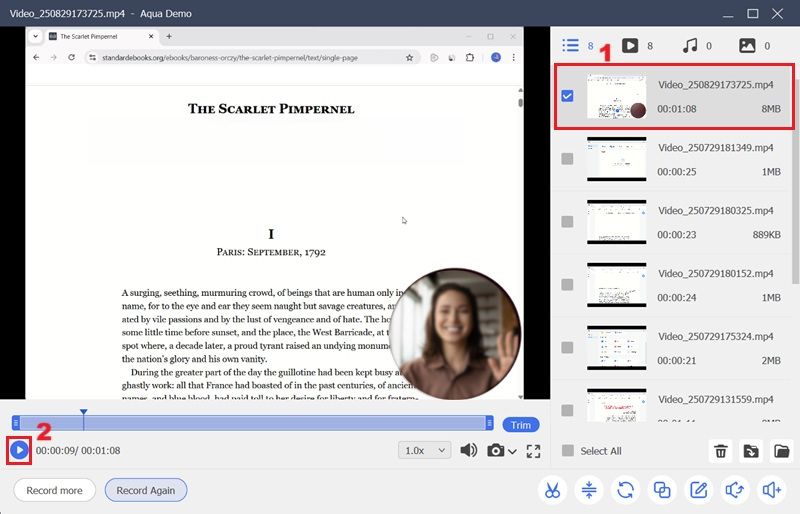This screenshot has height=514, width=800.
Task: Switch to the image files tab
Action: (x=747, y=45)
